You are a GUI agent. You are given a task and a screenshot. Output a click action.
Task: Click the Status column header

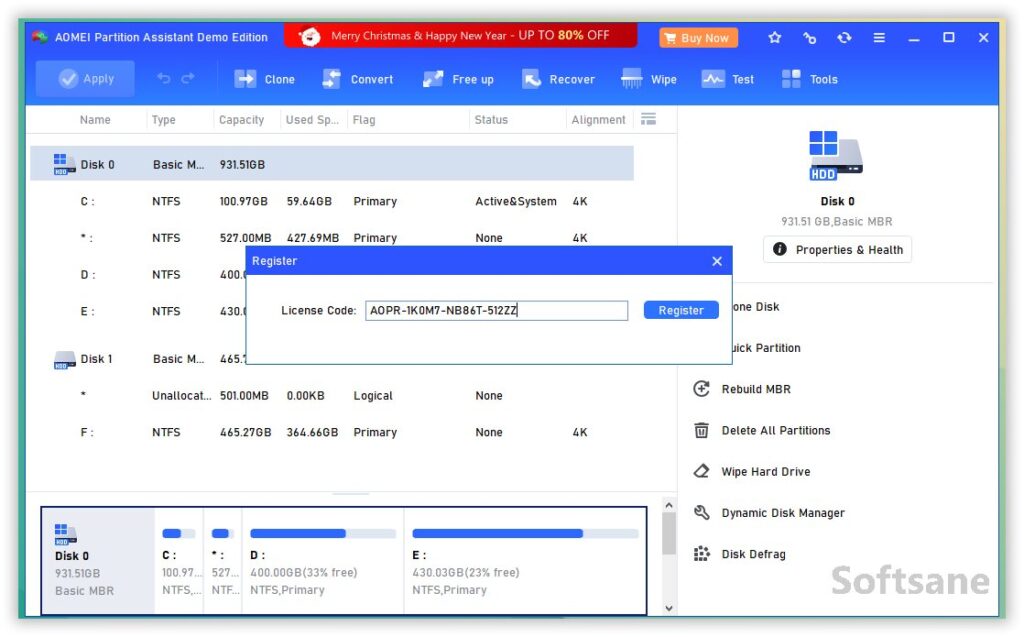pyautogui.click(x=491, y=120)
